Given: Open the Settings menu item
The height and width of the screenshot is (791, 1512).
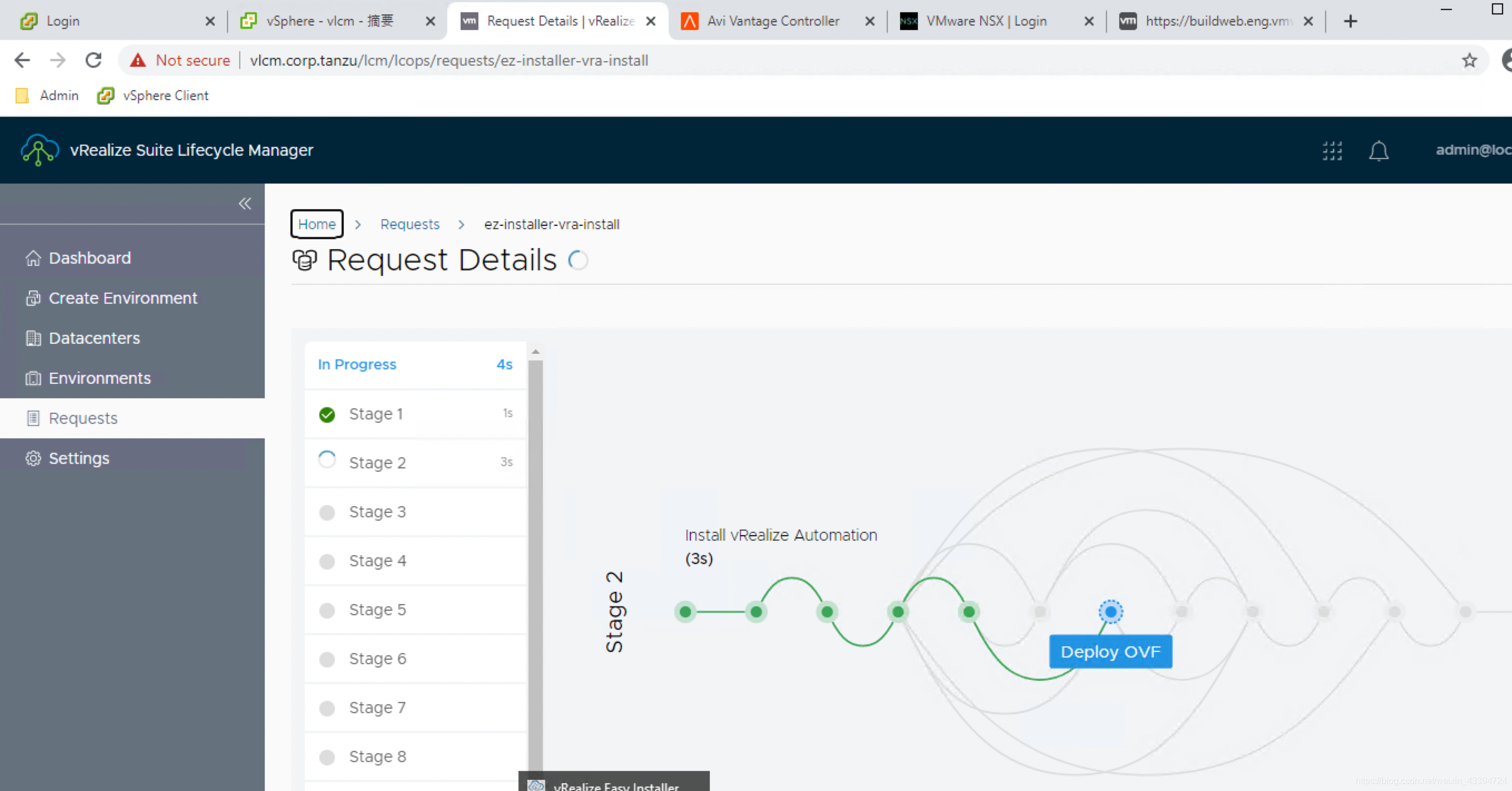Looking at the screenshot, I should (78, 458).
